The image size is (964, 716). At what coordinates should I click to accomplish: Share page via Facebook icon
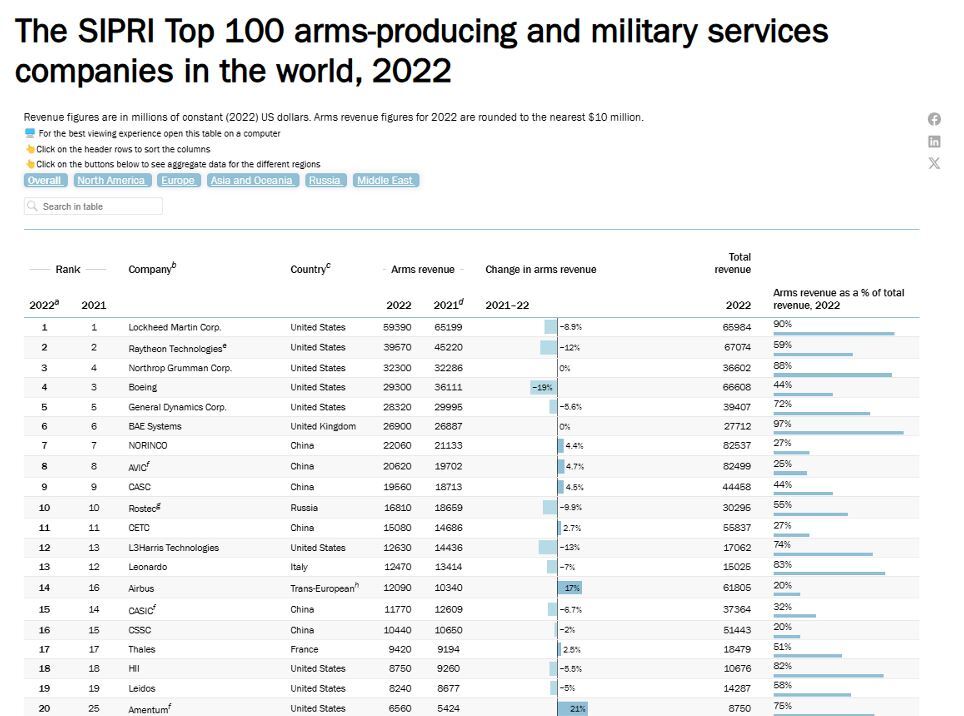tap(934, 119)
